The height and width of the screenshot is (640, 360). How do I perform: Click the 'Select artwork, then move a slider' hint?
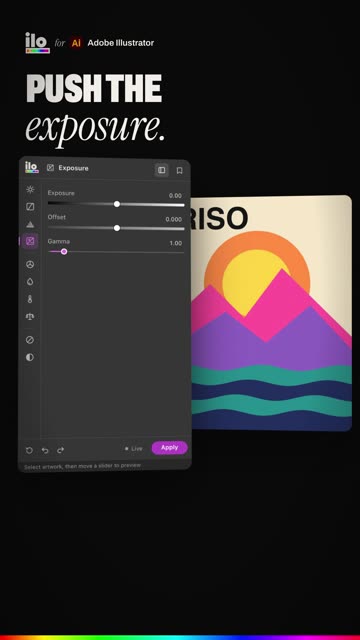point(82,466)
